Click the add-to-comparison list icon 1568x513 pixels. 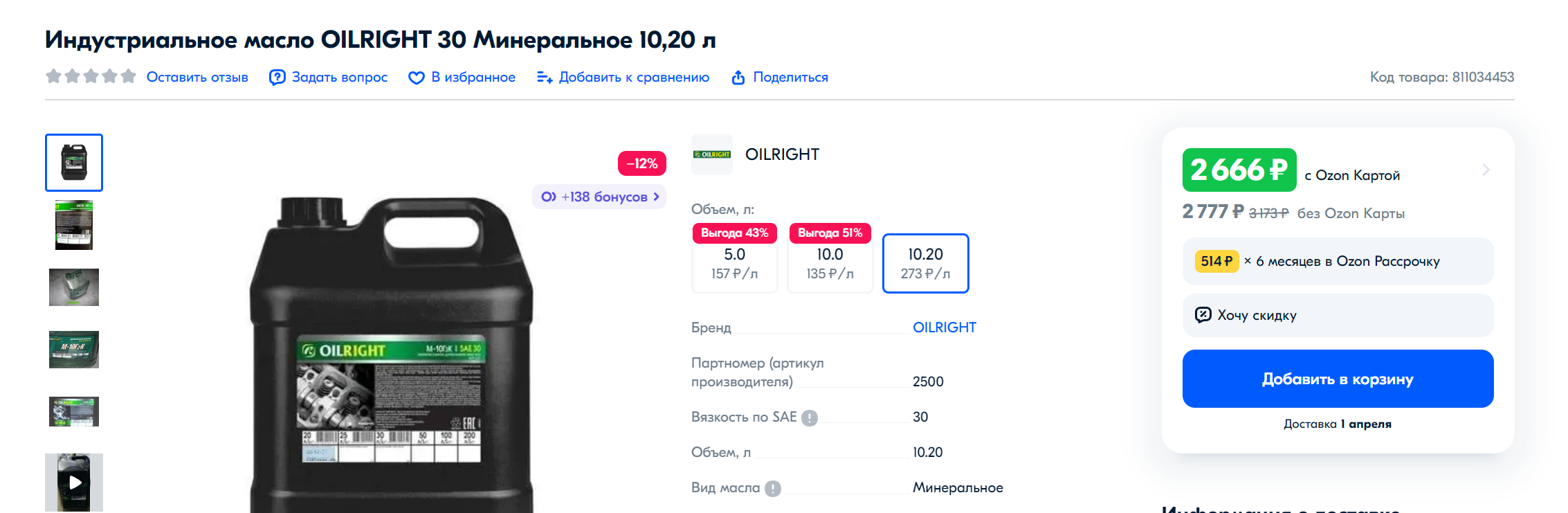point(545,78)
